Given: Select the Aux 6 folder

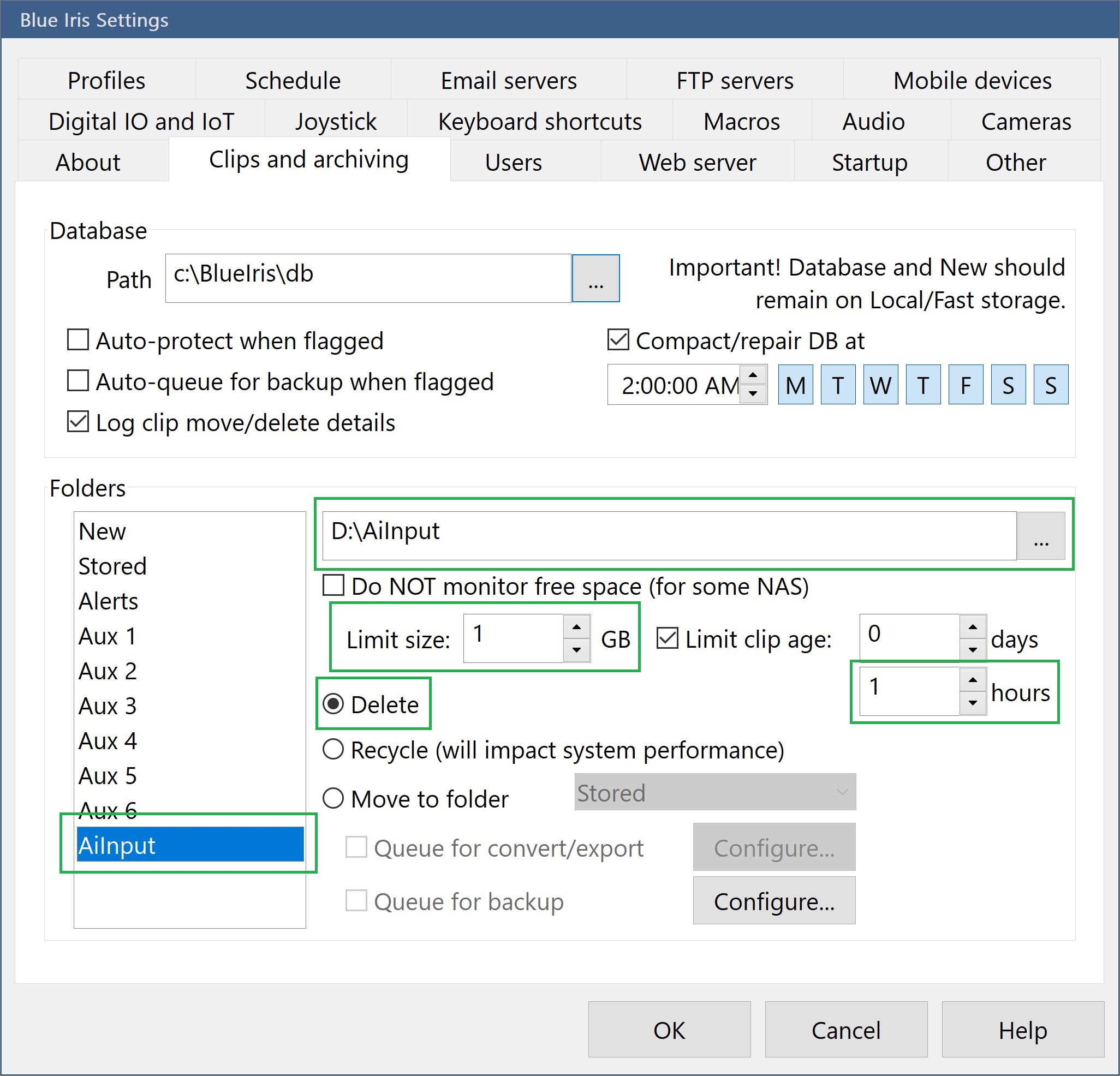Looking at the screenshot, I should pyautogui.click(x=190, y=810).
